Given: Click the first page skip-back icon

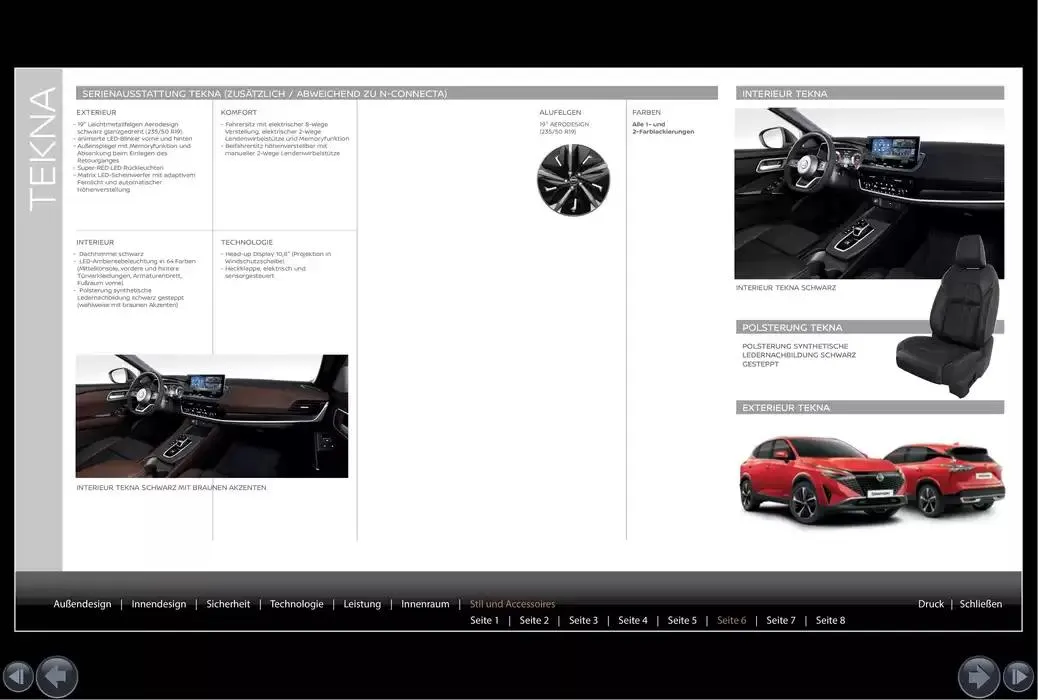Looking at the screenshot, I should (x=18, y=676).
